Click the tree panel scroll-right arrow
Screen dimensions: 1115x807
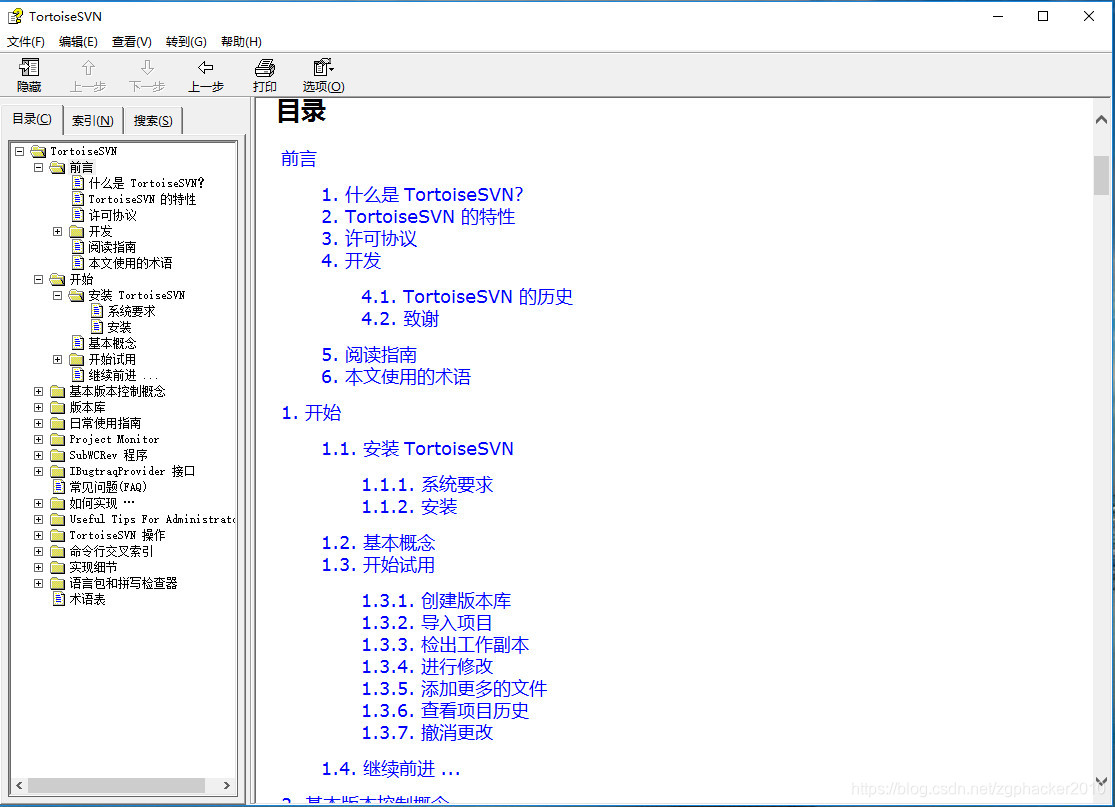pyautogui.click(x=227, y=785)
